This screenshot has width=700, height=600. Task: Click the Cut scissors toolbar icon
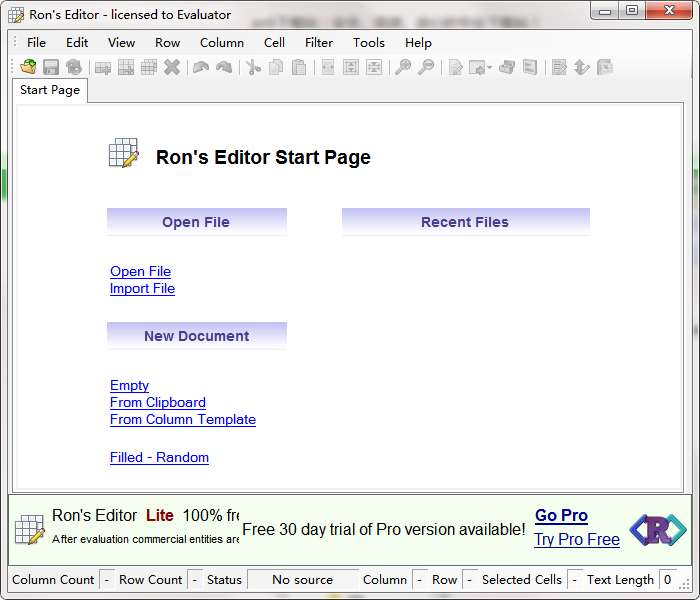click(x=253, y=67)
